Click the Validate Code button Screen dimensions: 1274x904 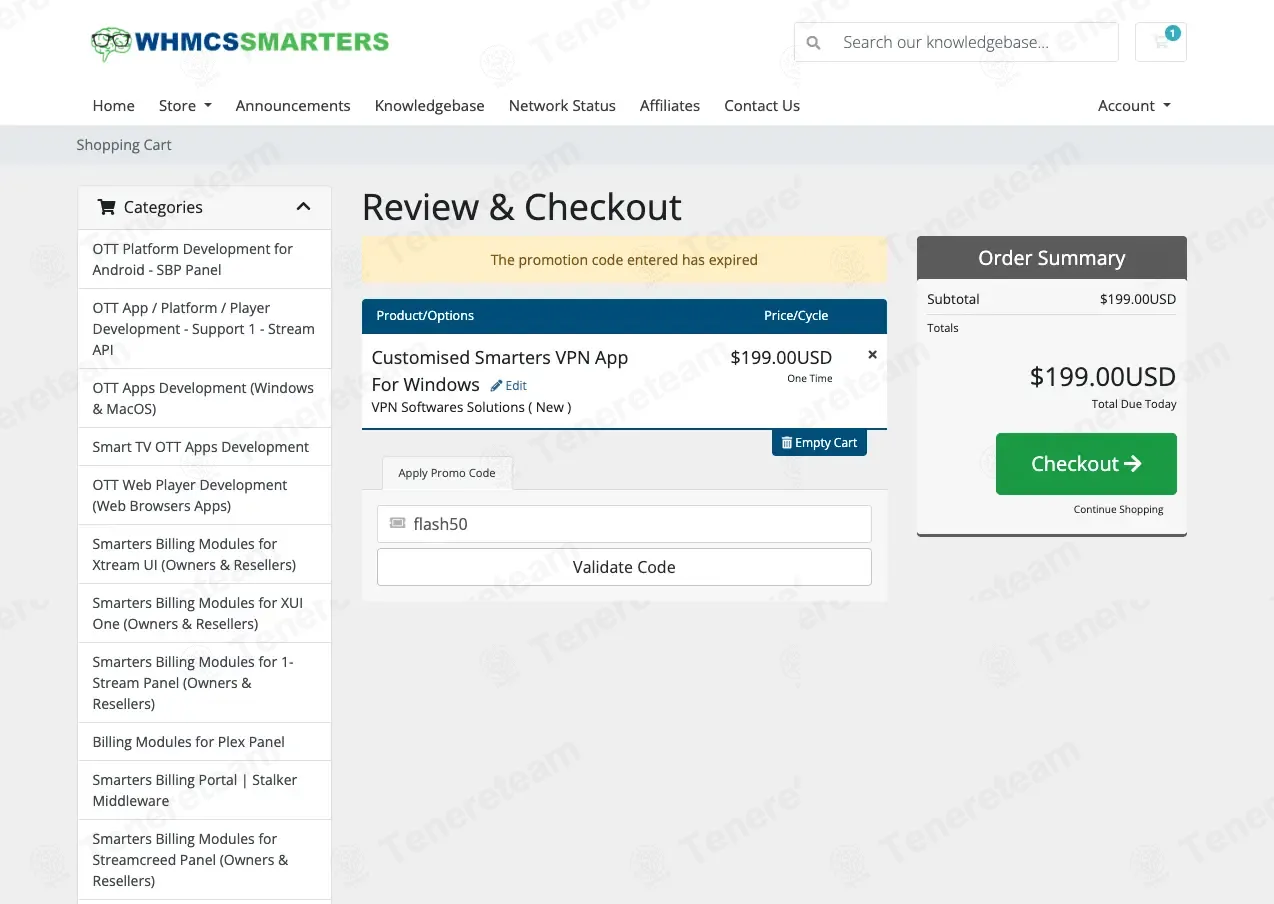624,567
